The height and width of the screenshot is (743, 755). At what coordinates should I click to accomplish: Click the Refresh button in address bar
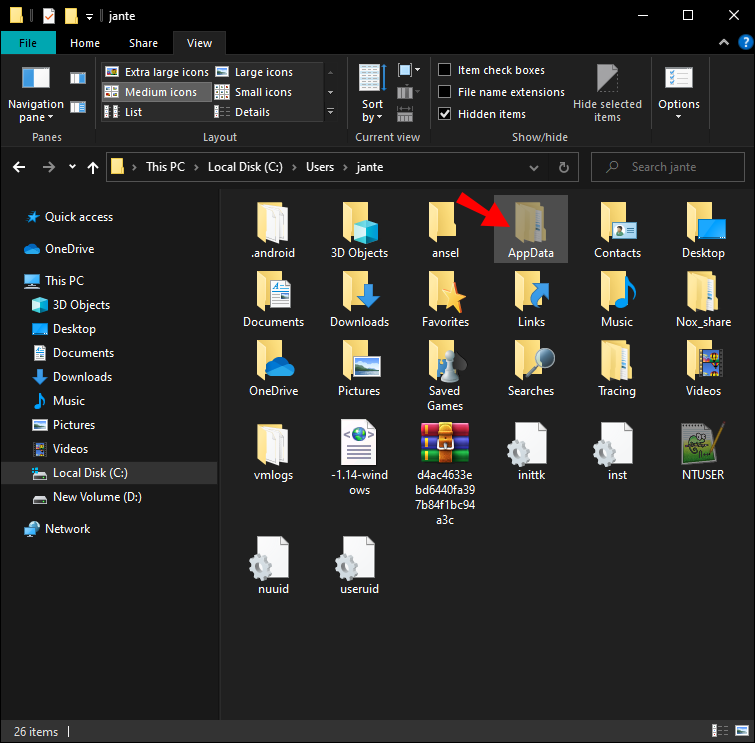564,167
